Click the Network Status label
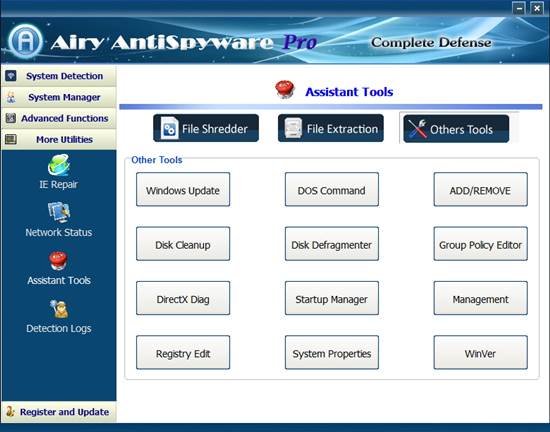550x432 pixels. pos(59,232)
